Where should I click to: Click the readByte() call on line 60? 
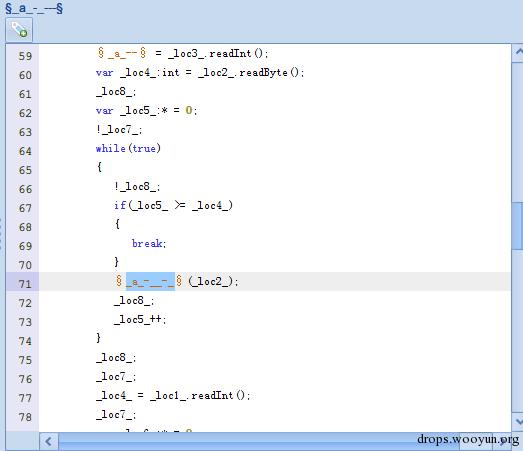[x=271, y=72]
